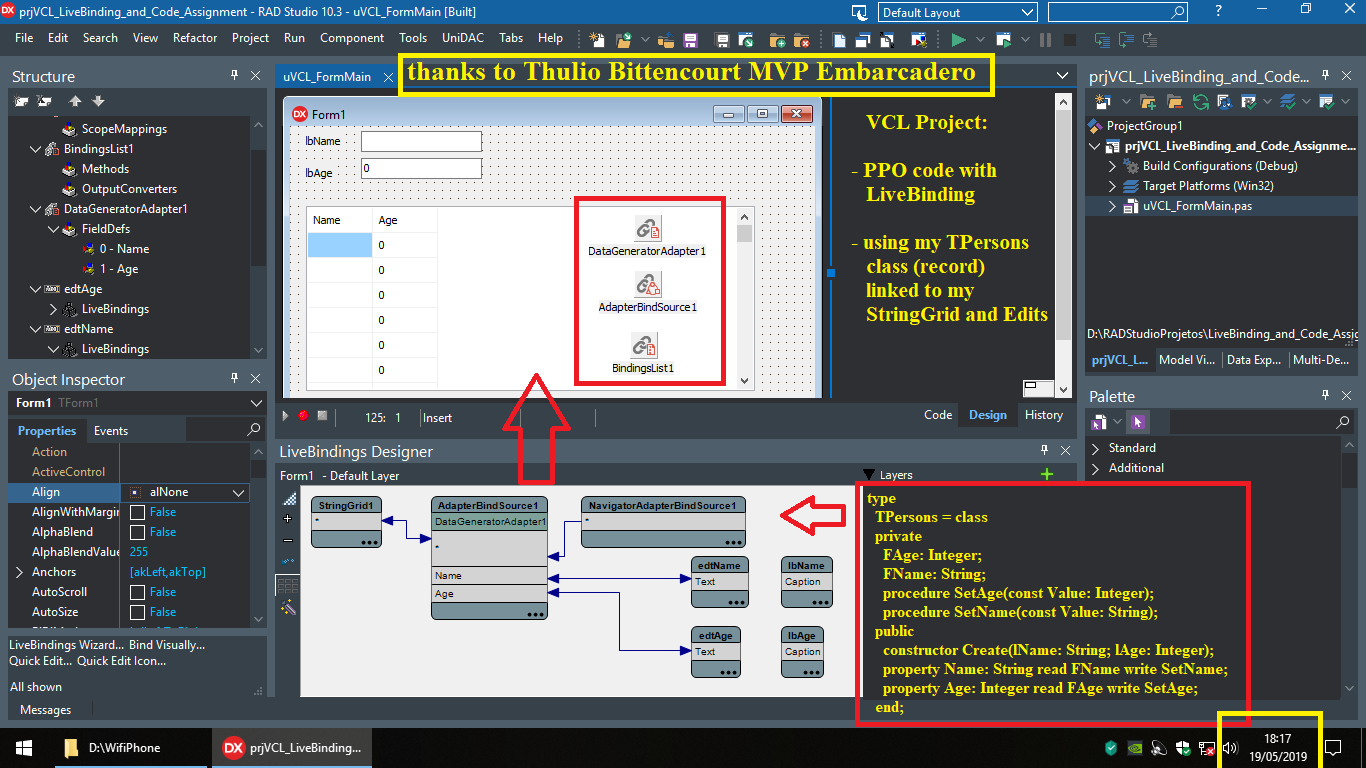Expand the Standard palette category
This screenshot has width=1366, height=768.
click(x=1096, y=448)
